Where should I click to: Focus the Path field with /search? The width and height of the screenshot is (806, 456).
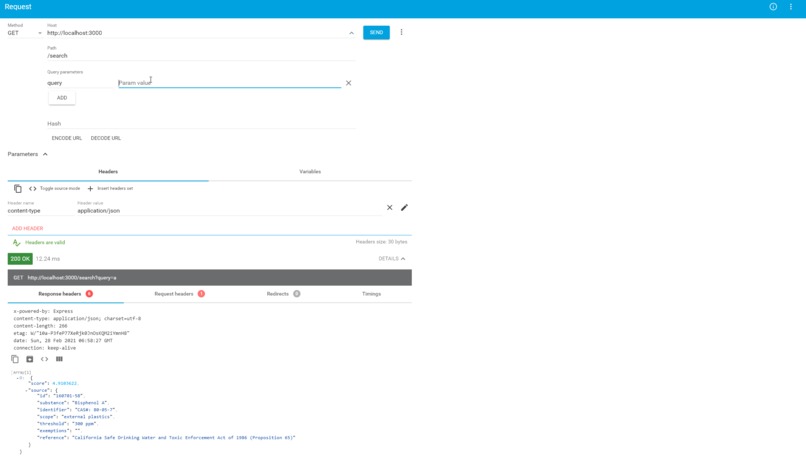tap(201, 56)
